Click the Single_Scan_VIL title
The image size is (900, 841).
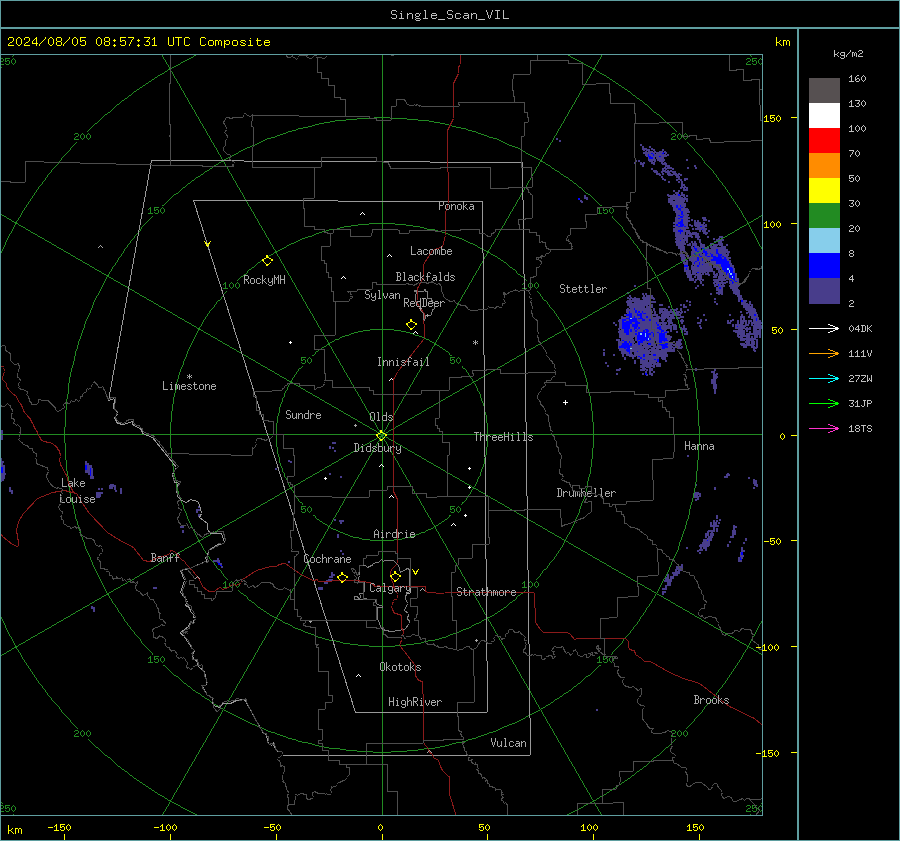(449, 15)
